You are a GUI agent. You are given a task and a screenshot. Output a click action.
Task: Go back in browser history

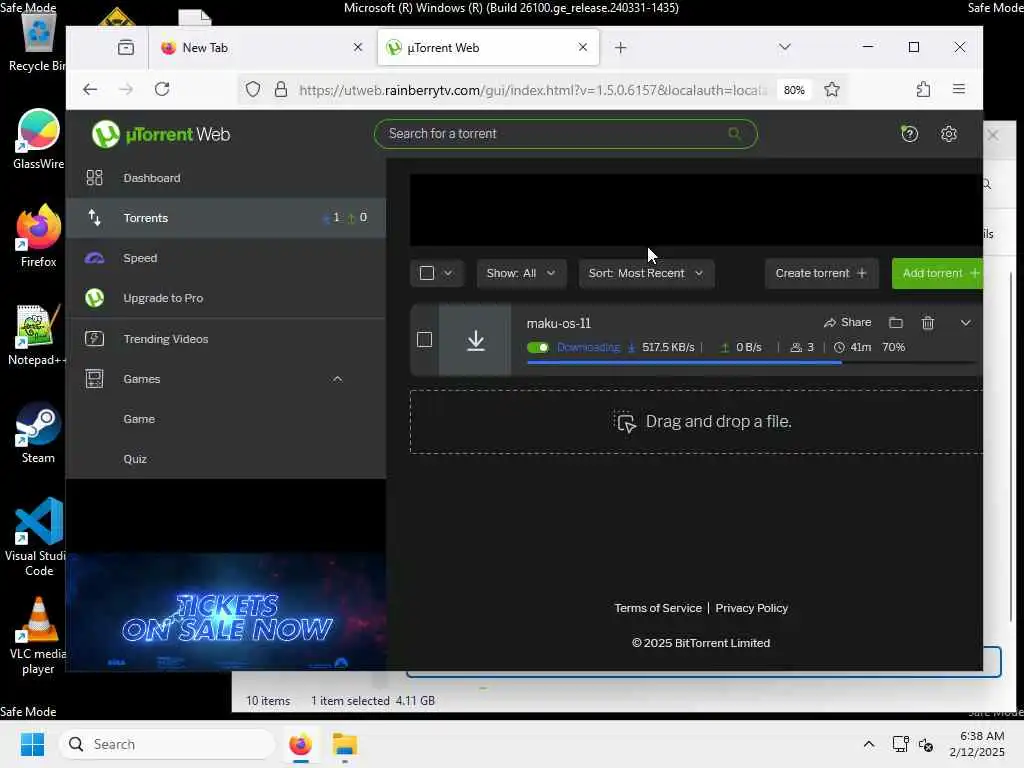(90, 89)
